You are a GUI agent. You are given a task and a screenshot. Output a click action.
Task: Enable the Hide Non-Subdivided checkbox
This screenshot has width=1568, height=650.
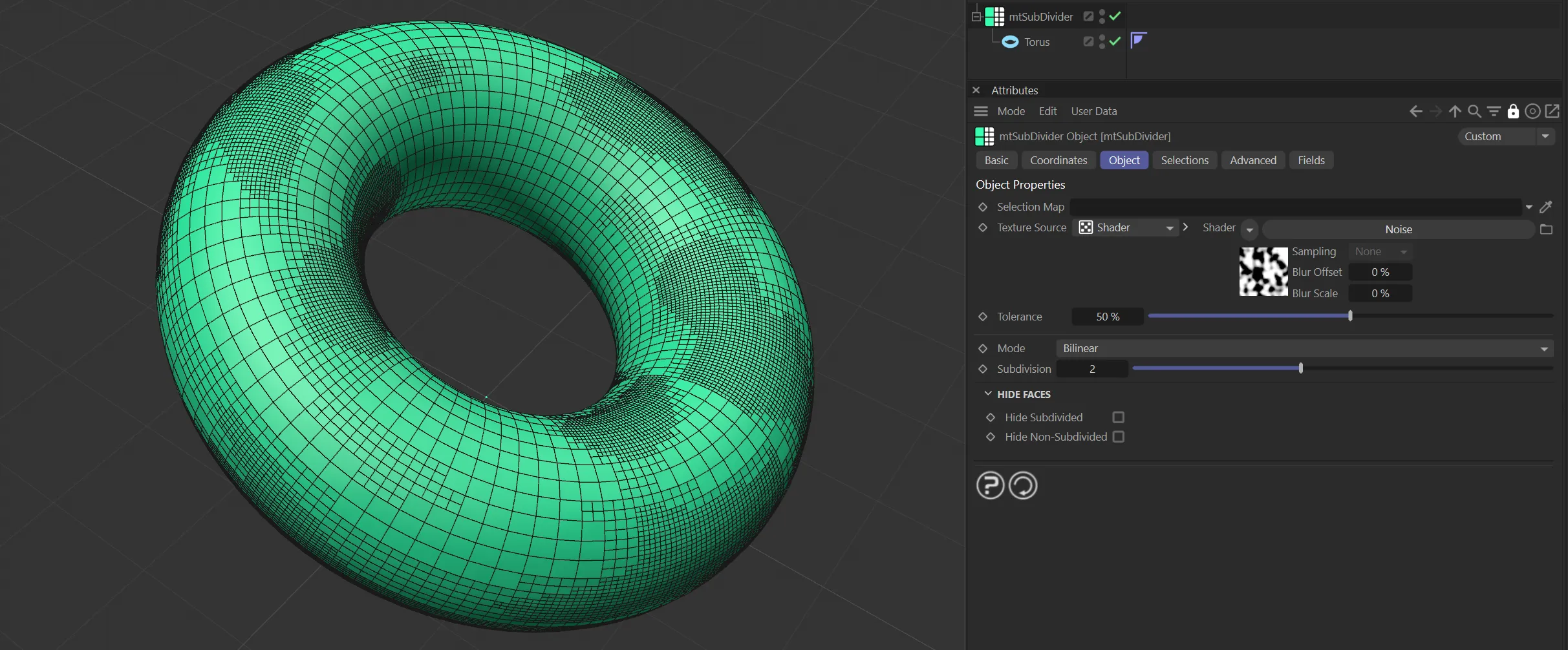point(1118,437)
